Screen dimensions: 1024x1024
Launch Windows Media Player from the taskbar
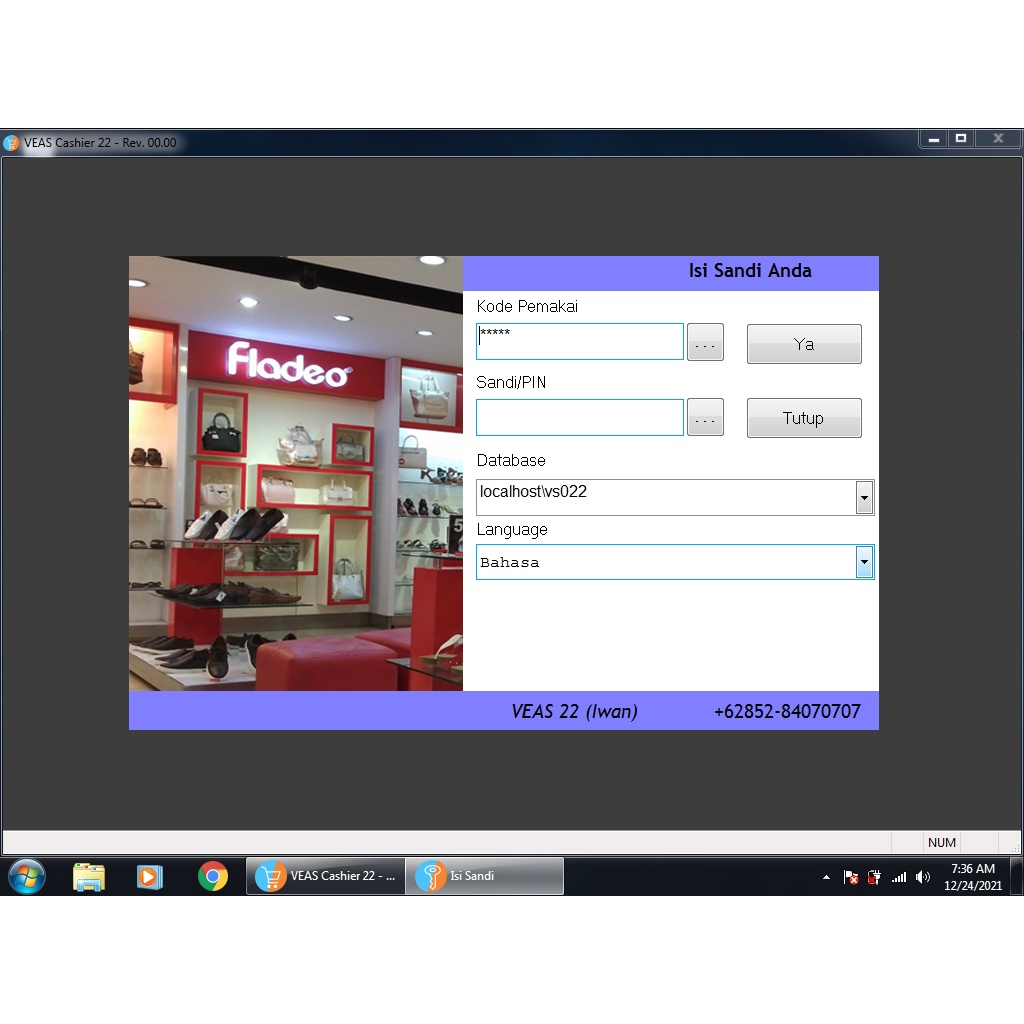151,877
